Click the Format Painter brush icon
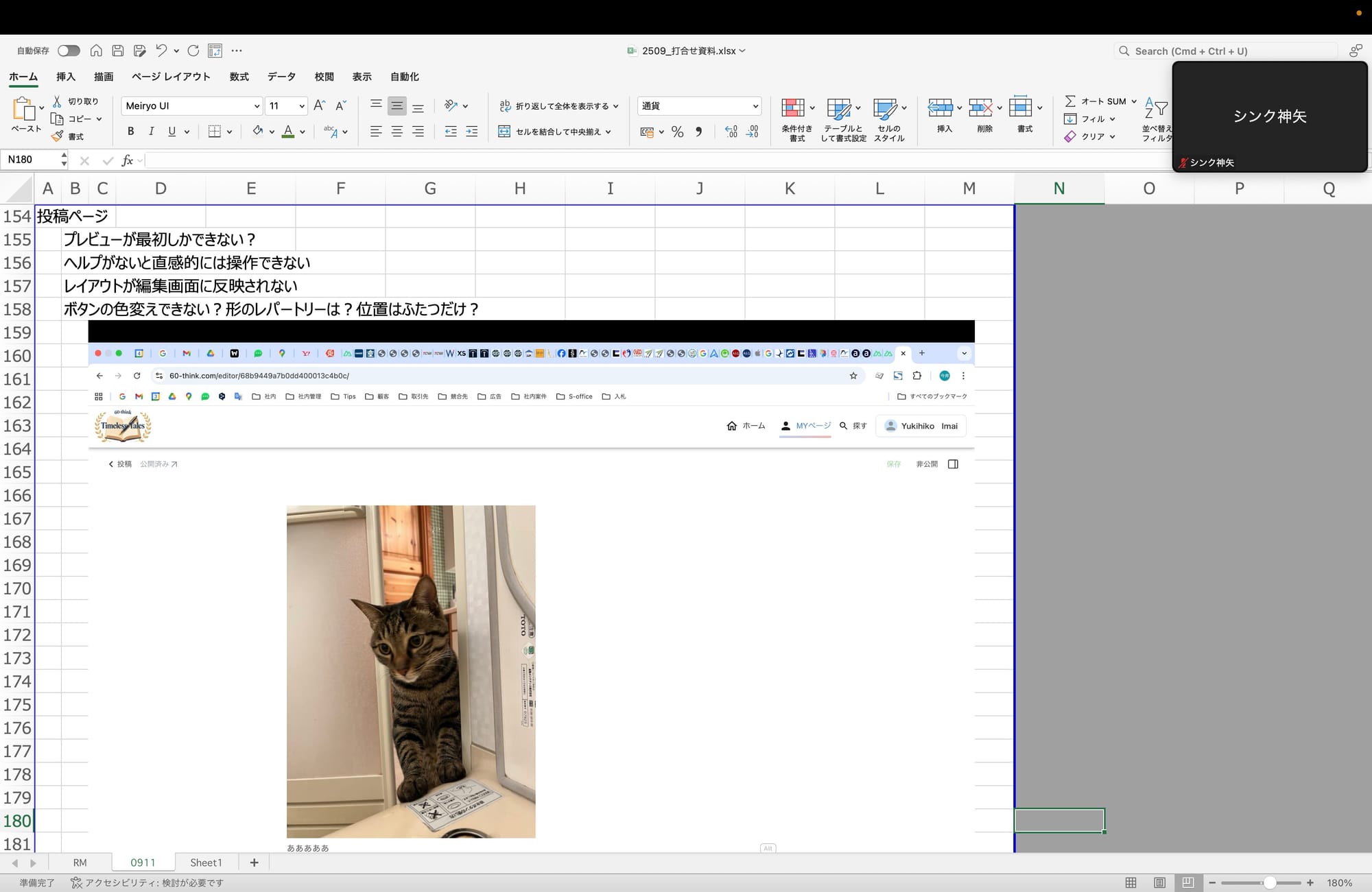1372x892 pixels. pyautogui.click(x=58, y=136)
